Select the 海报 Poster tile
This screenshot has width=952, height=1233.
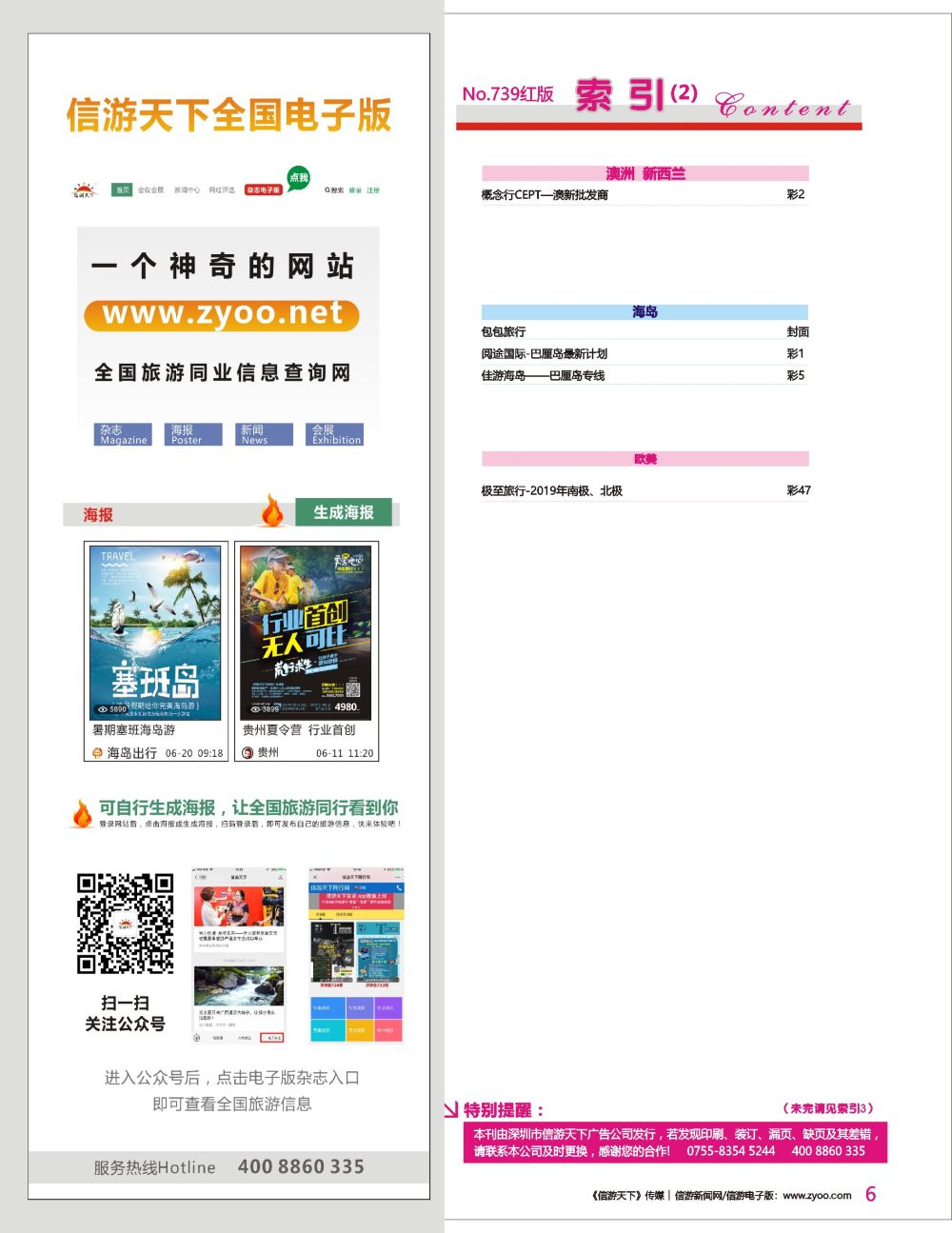point(195,434)
